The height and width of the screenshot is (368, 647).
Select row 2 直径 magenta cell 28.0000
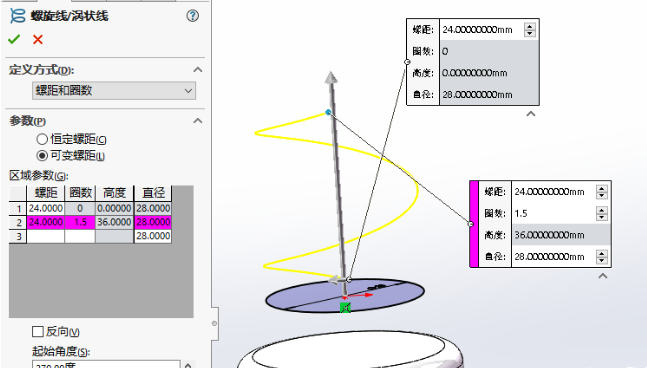(x=153, y=222)
